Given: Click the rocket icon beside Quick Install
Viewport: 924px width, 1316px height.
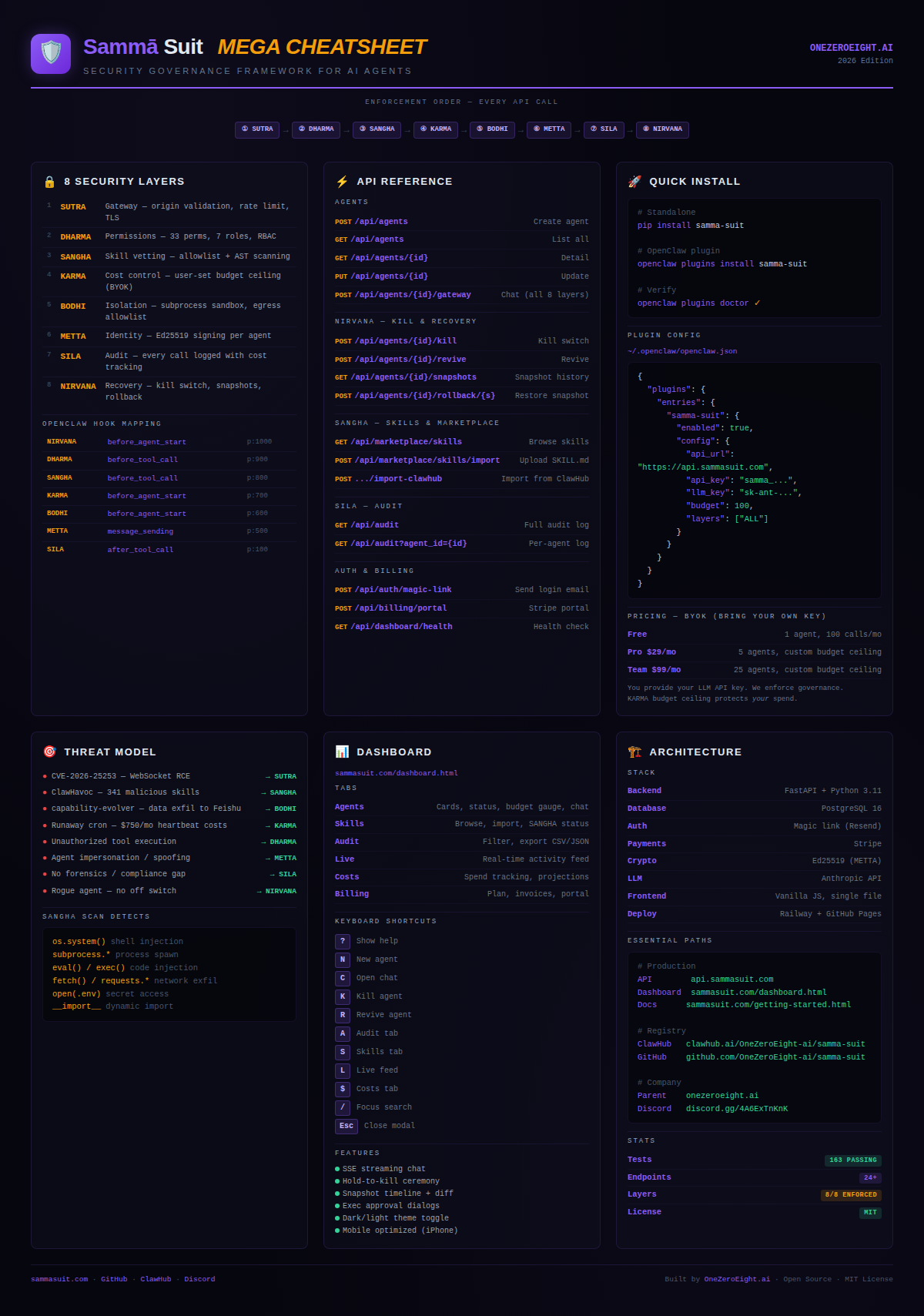Looking at the screenshot, I should click(x=634, y=182).
